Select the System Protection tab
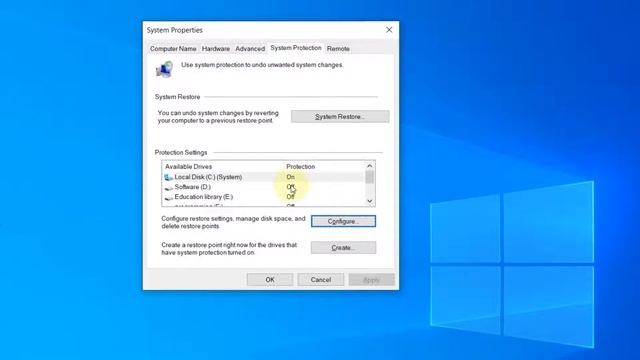 coord(296,48)
